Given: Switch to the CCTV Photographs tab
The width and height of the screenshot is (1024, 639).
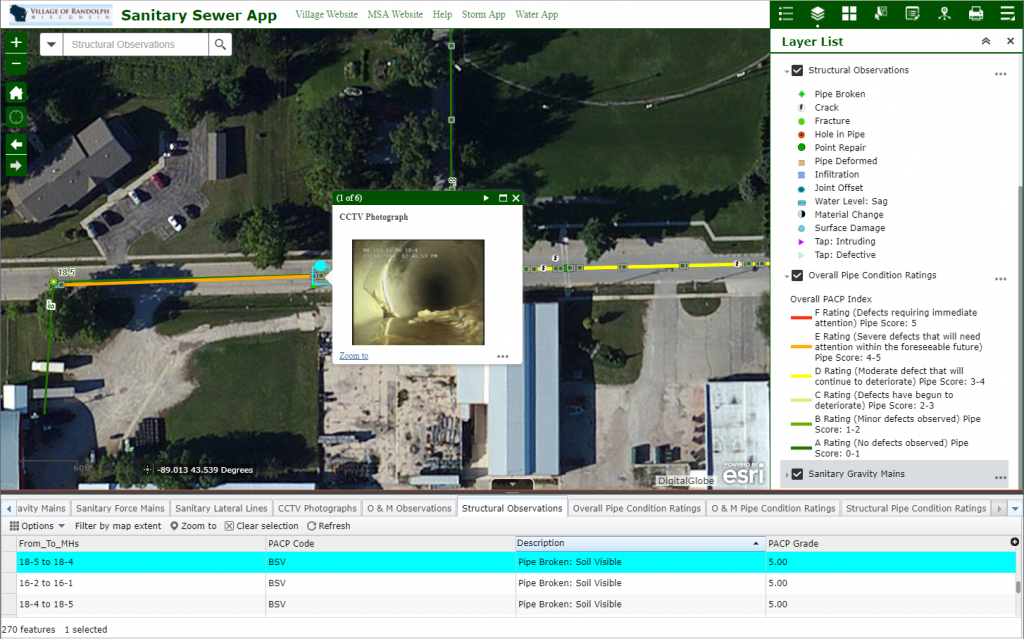Looking at the screenshot, I should [x=317, y=507].
